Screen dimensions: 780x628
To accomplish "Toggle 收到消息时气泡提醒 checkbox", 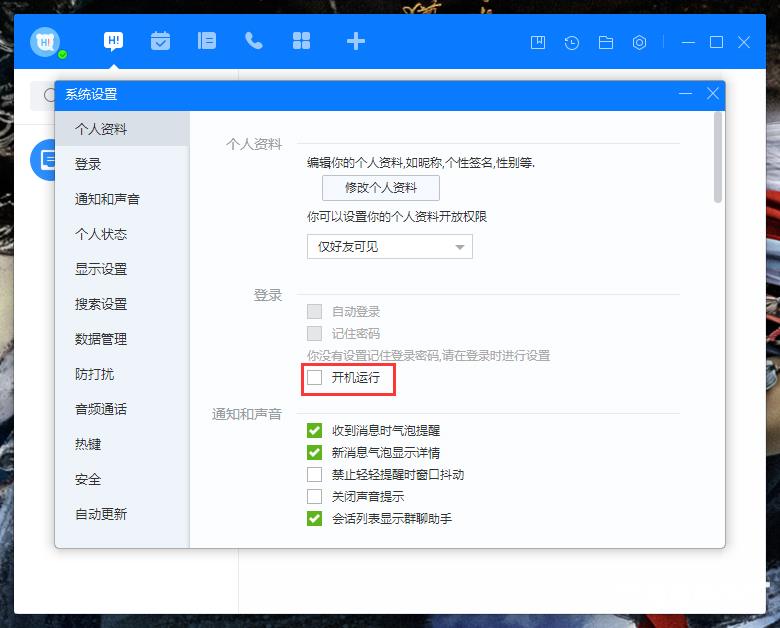I will click(314, 430).
